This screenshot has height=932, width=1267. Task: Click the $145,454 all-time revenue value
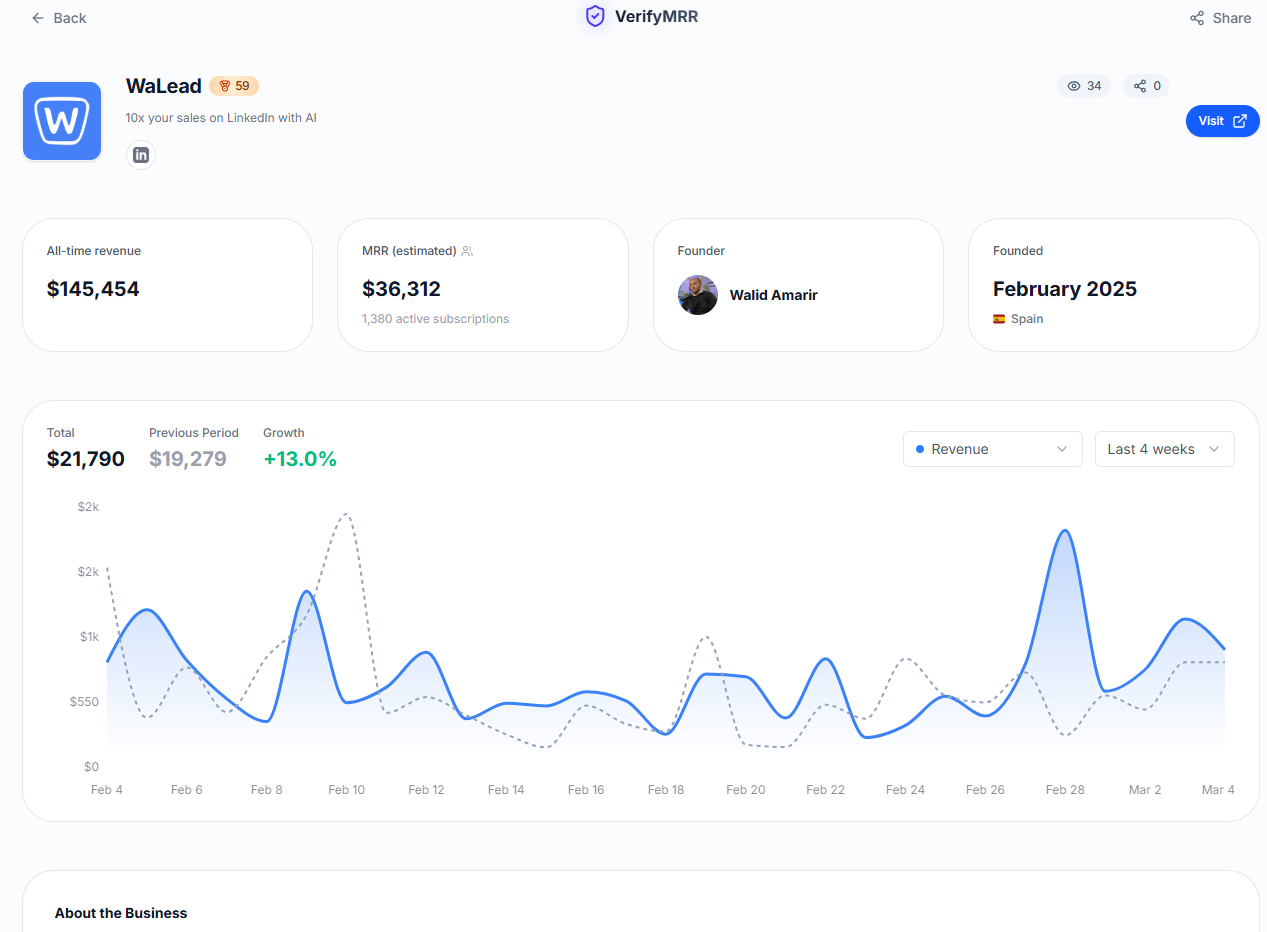click(93, 289)
